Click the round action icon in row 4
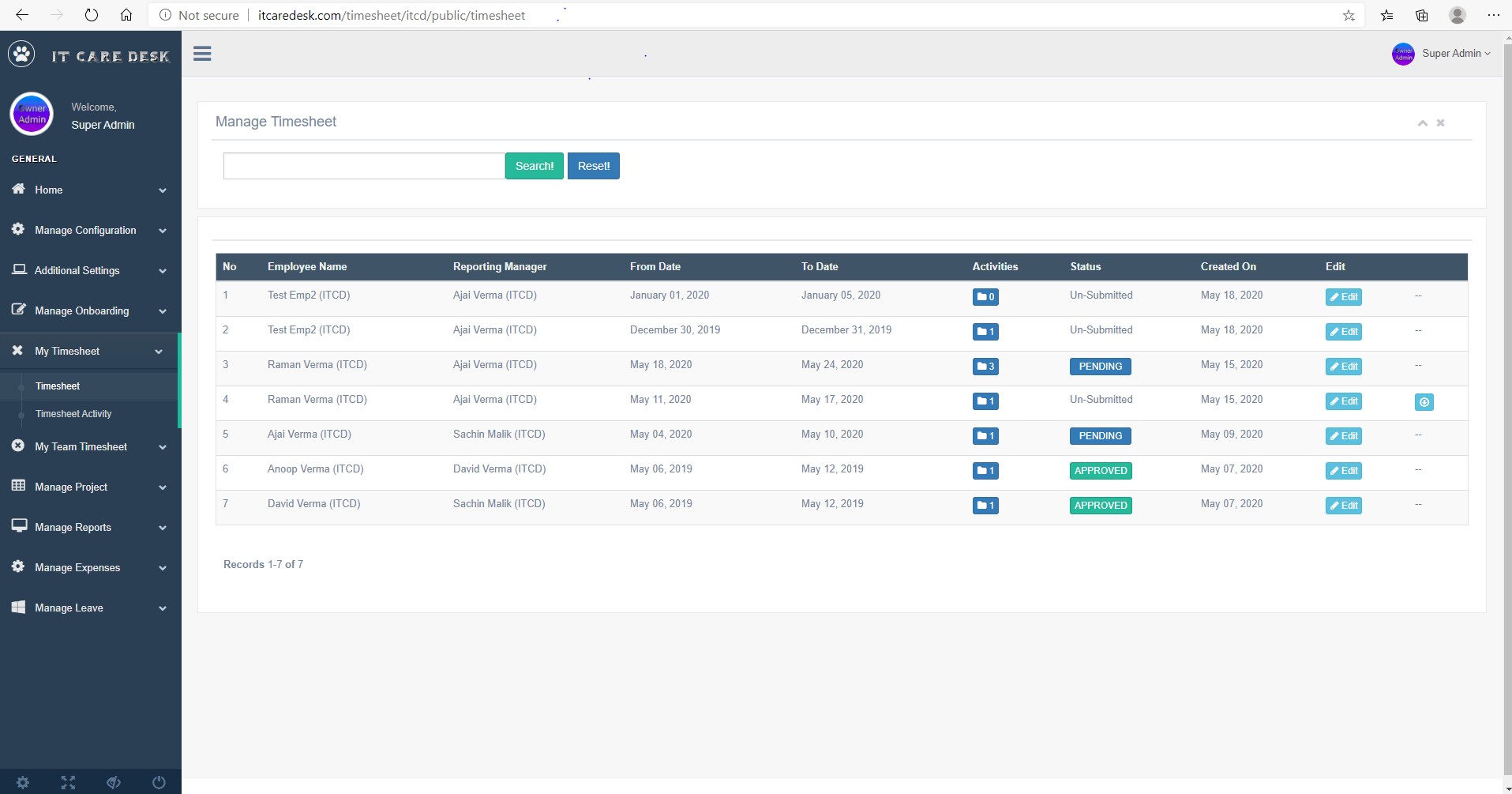The image size is (1512, 794). (1424, 402)
